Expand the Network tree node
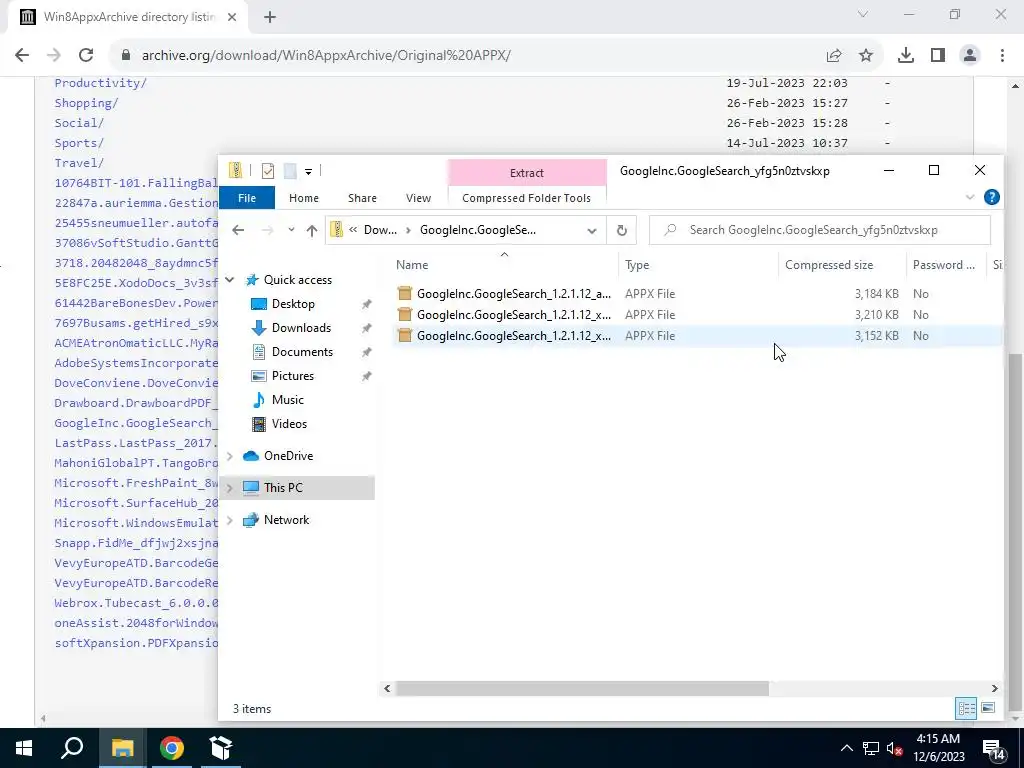Image resolution: width=1024 pixels, height=768 pixels. (x=230, y=520)
